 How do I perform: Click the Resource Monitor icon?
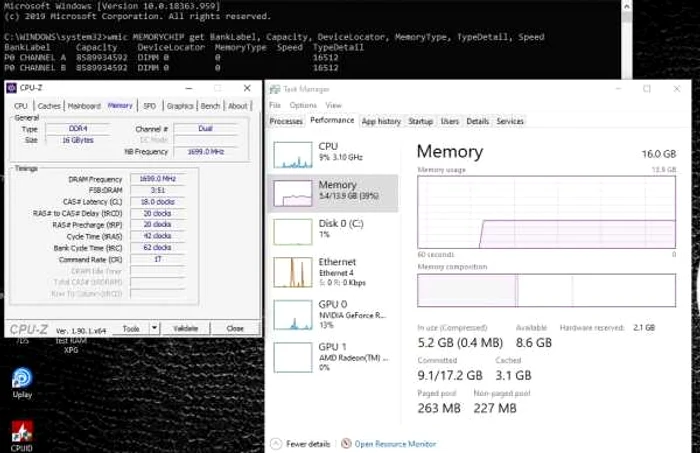346,444
